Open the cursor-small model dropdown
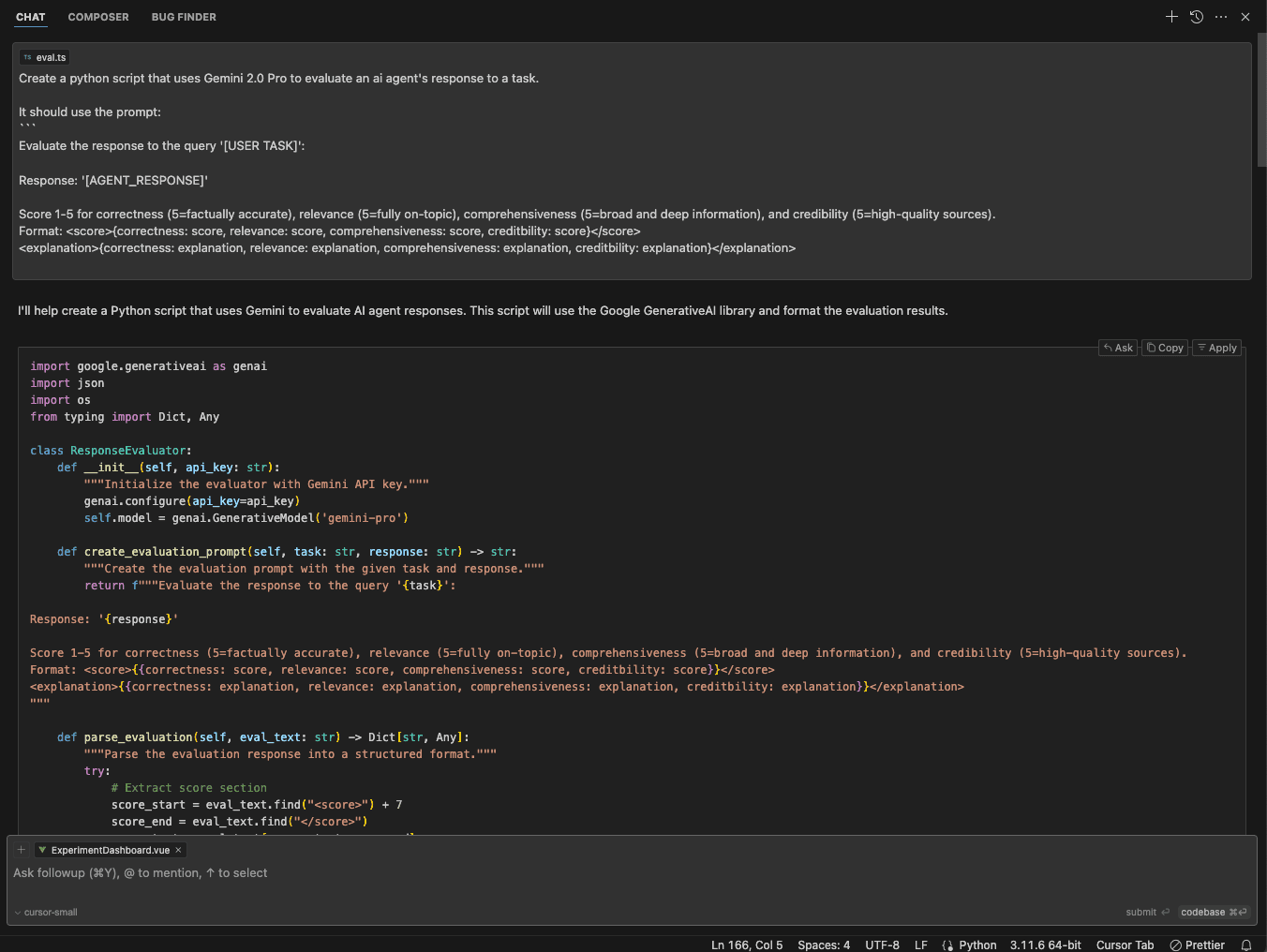 pos(46,913)
